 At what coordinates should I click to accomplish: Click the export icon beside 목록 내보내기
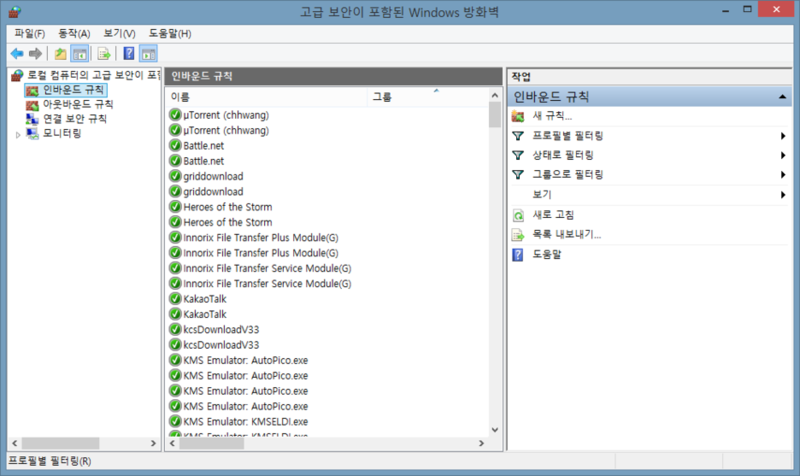point(518,235)
